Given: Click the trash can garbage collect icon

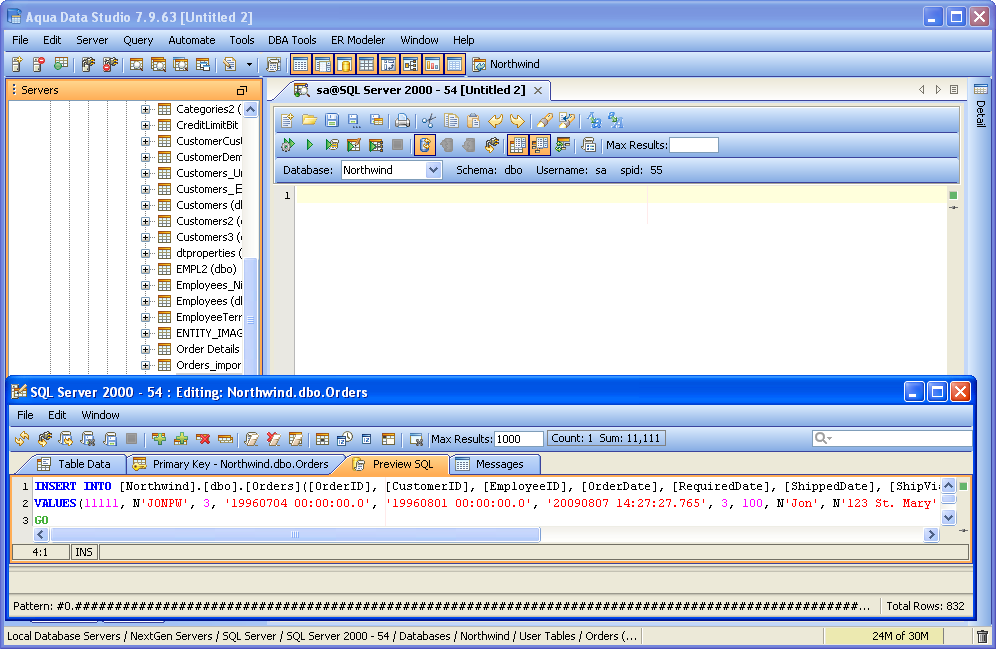Looking at the screenshot, I should [982, 636].
